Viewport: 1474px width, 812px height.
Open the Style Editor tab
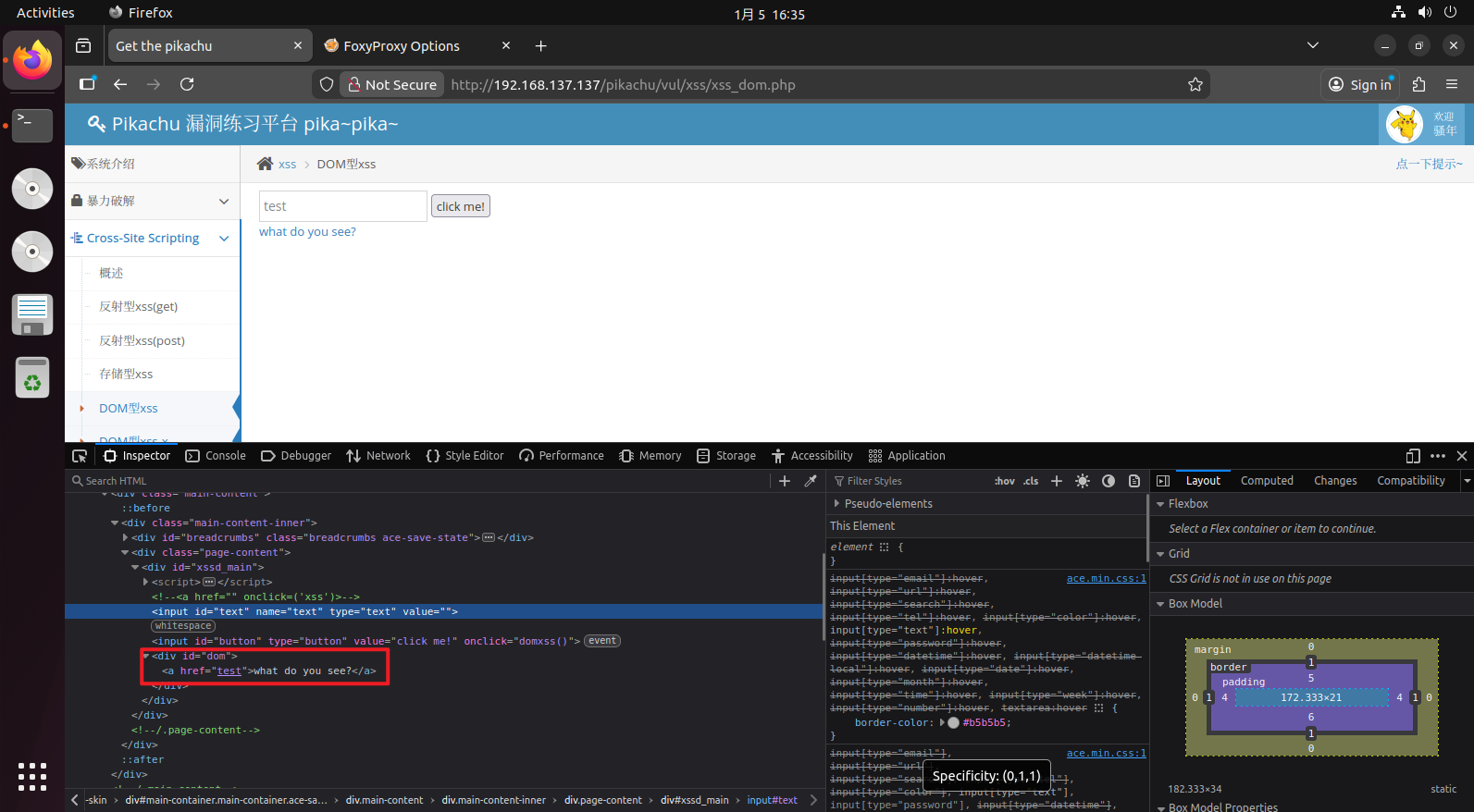tap(464, 456)
